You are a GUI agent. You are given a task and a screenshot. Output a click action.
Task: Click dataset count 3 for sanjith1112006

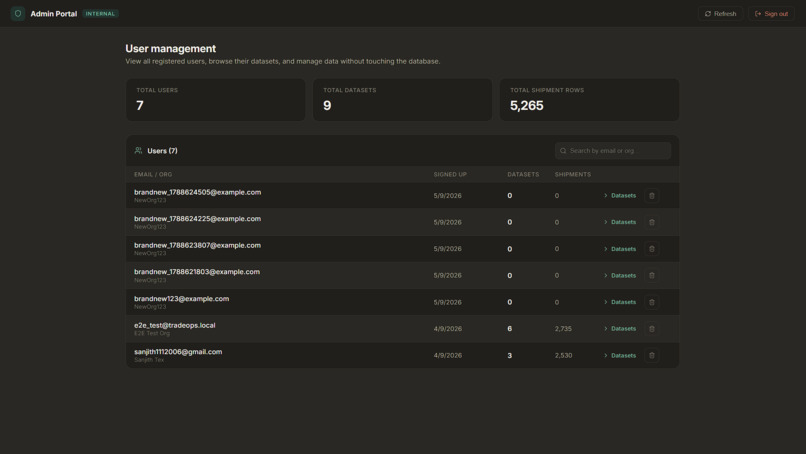509,356
